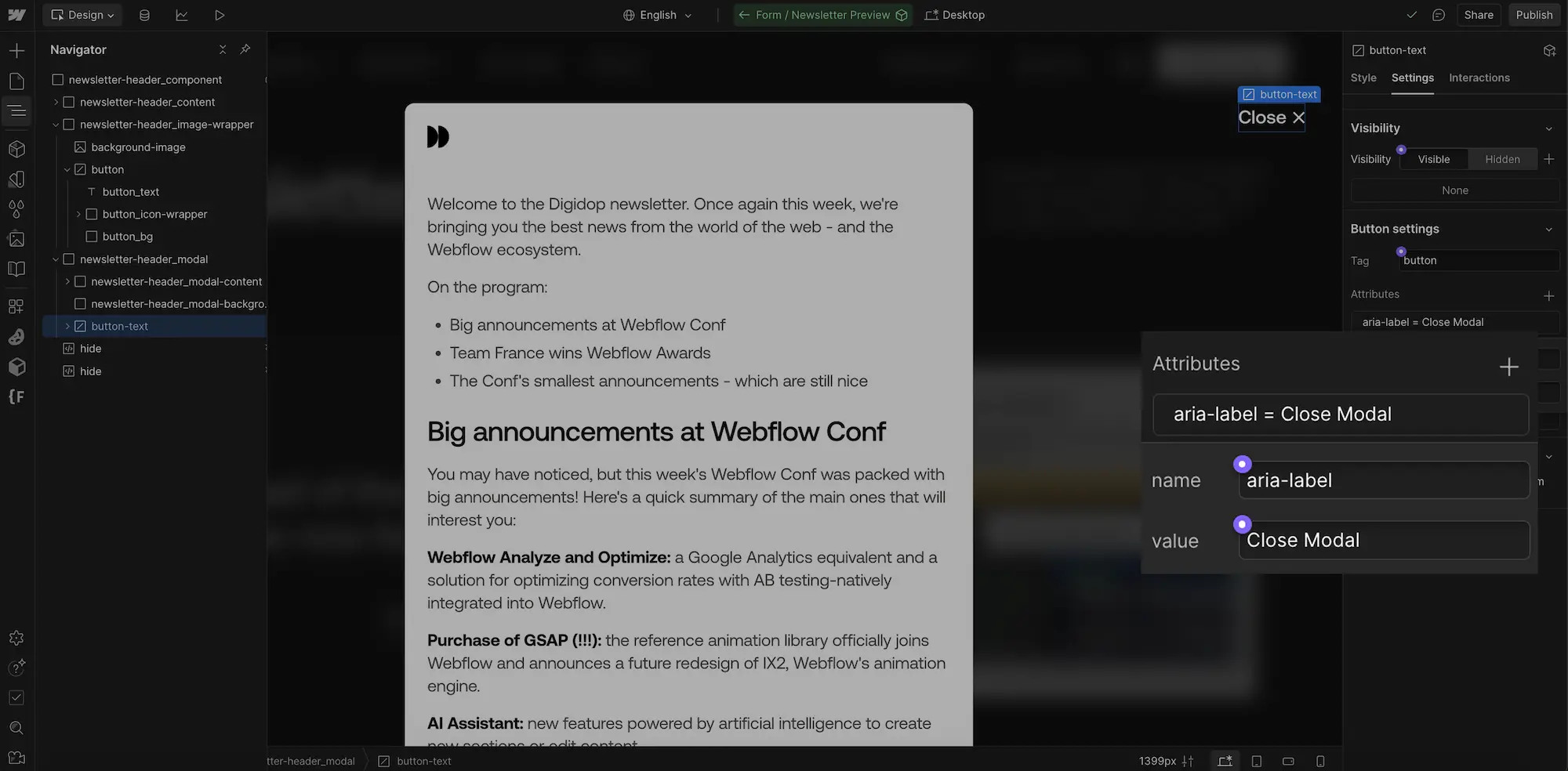Open the search magnifier in left sidebar
This screenshot has width=1568, height=771.
point(16,728)
